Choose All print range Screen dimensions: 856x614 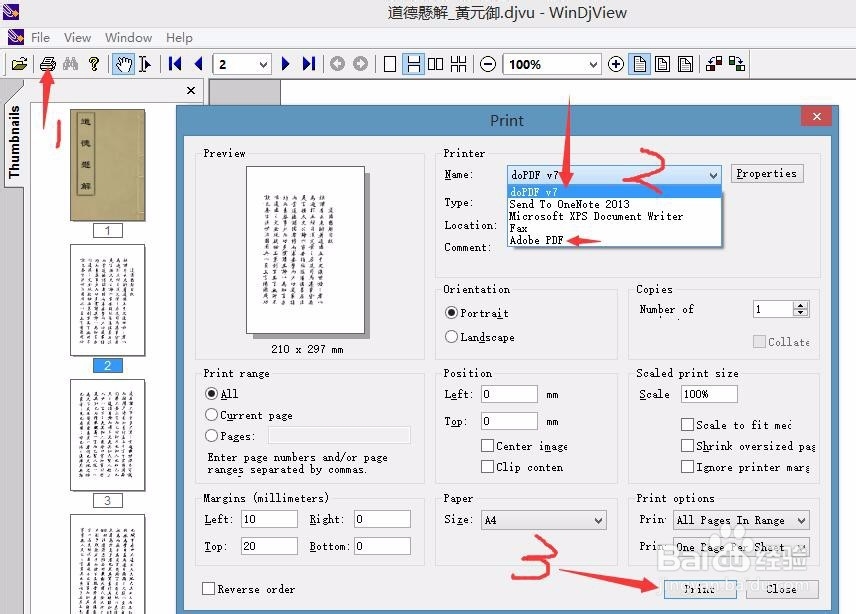pos(211,394)
